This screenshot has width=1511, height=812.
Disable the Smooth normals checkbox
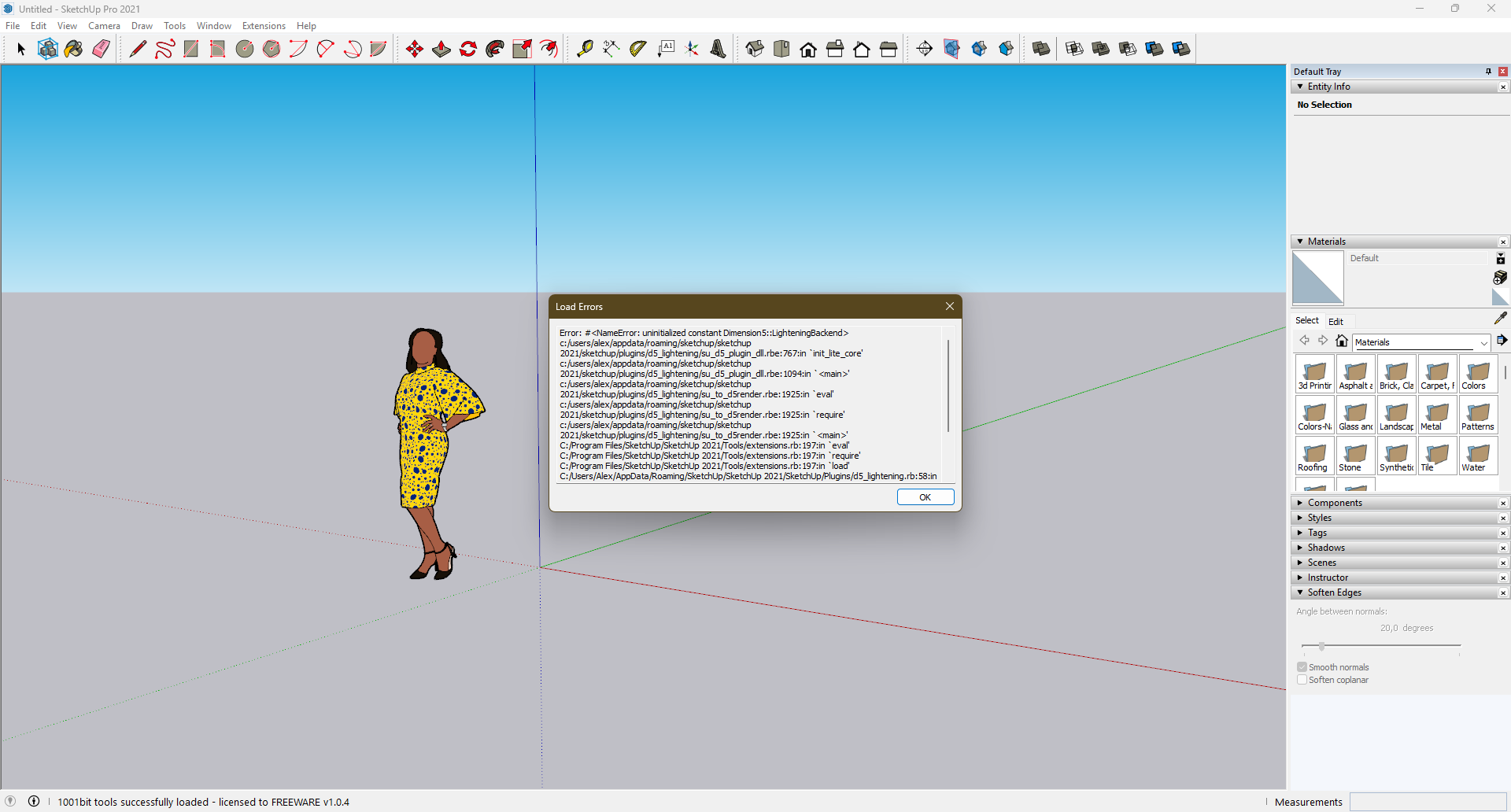[x=1303, y=666]
